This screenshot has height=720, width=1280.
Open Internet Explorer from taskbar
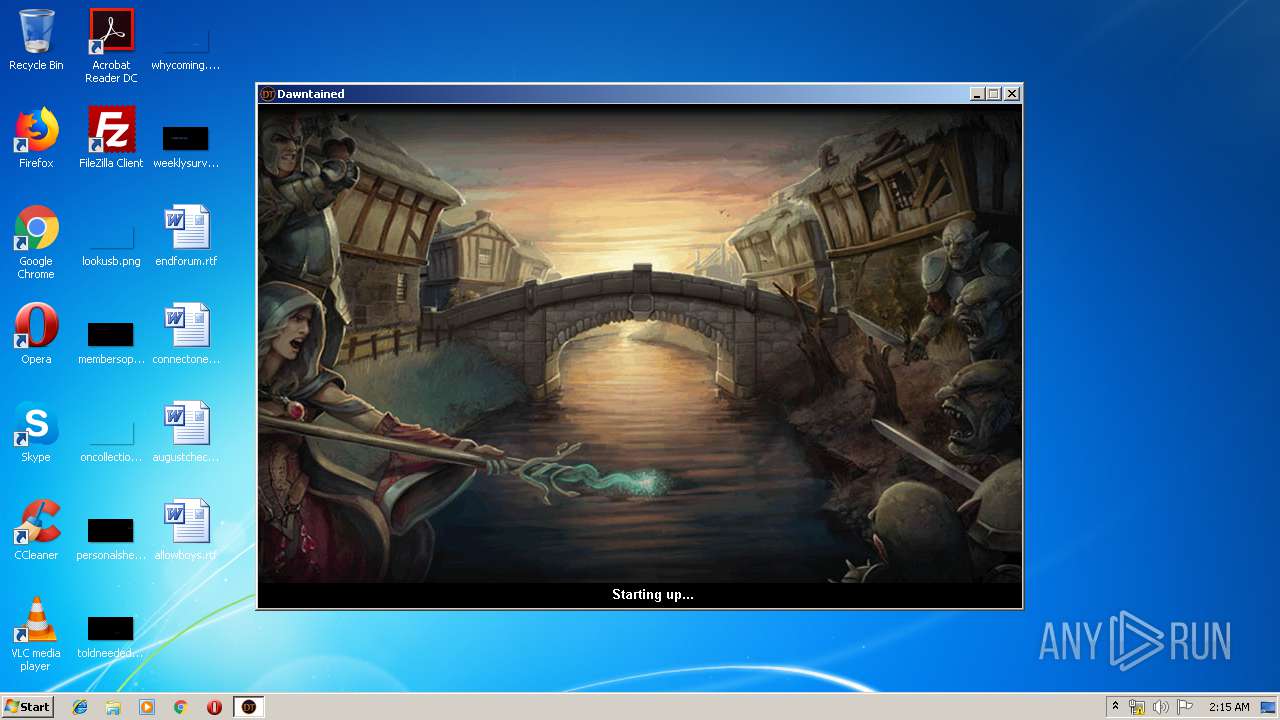click(x=80, y=707)
